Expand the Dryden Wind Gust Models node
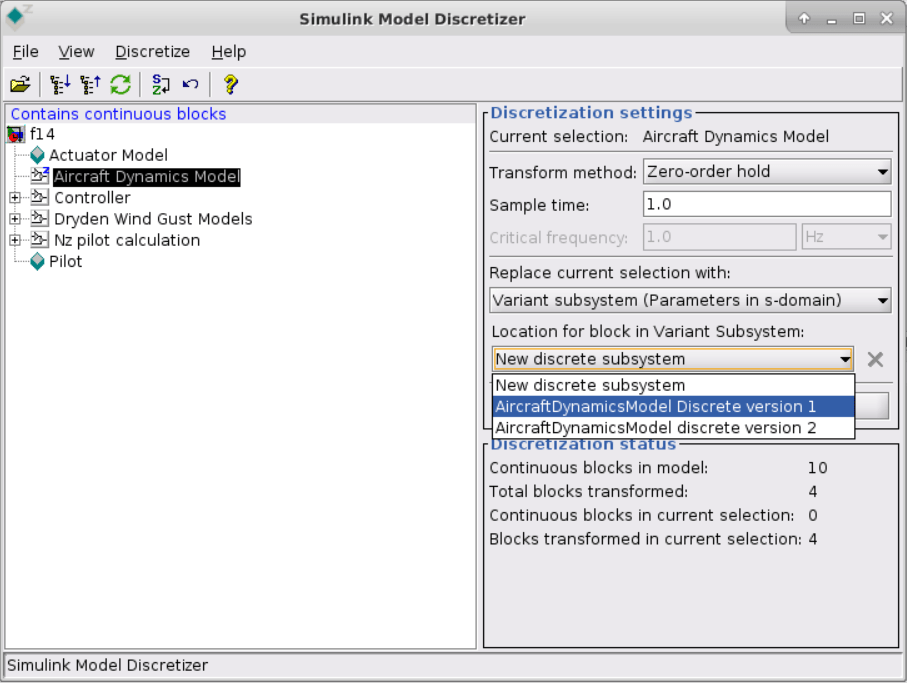907x683 pixels. click(x=15, y=219)
